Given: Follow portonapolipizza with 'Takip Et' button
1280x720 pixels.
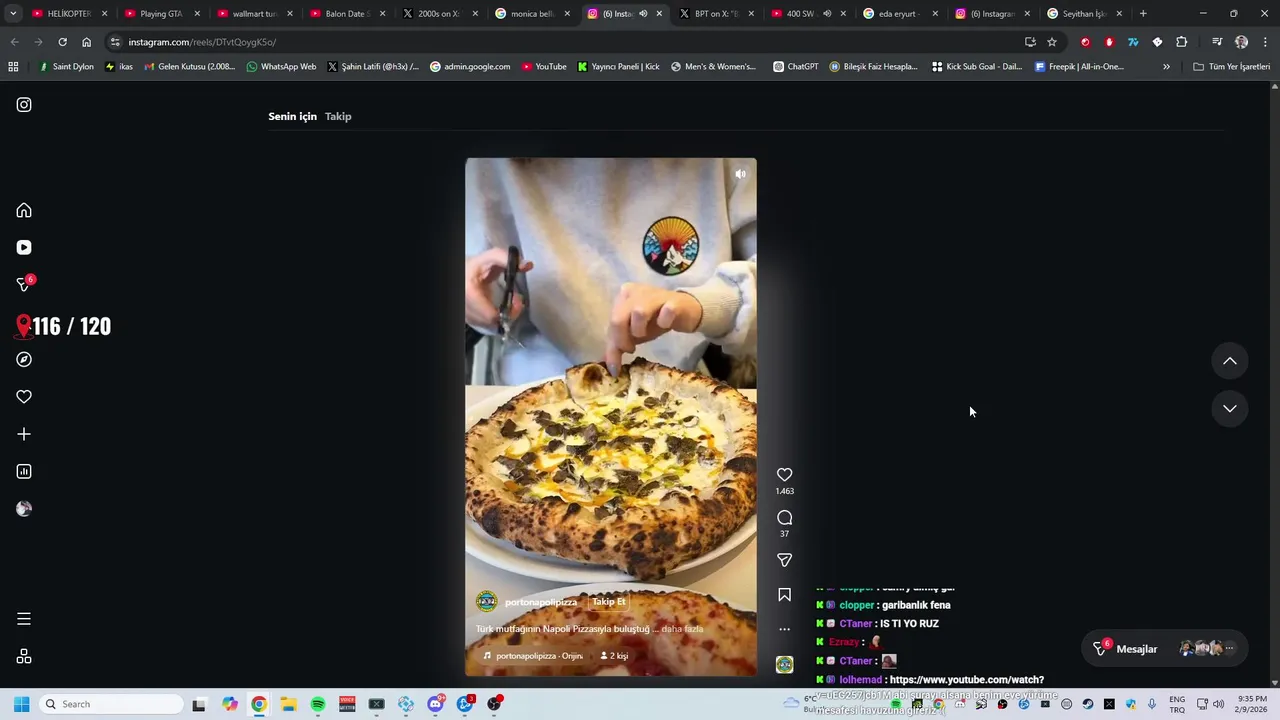Looking at the screenshot, I should point(608,602).
